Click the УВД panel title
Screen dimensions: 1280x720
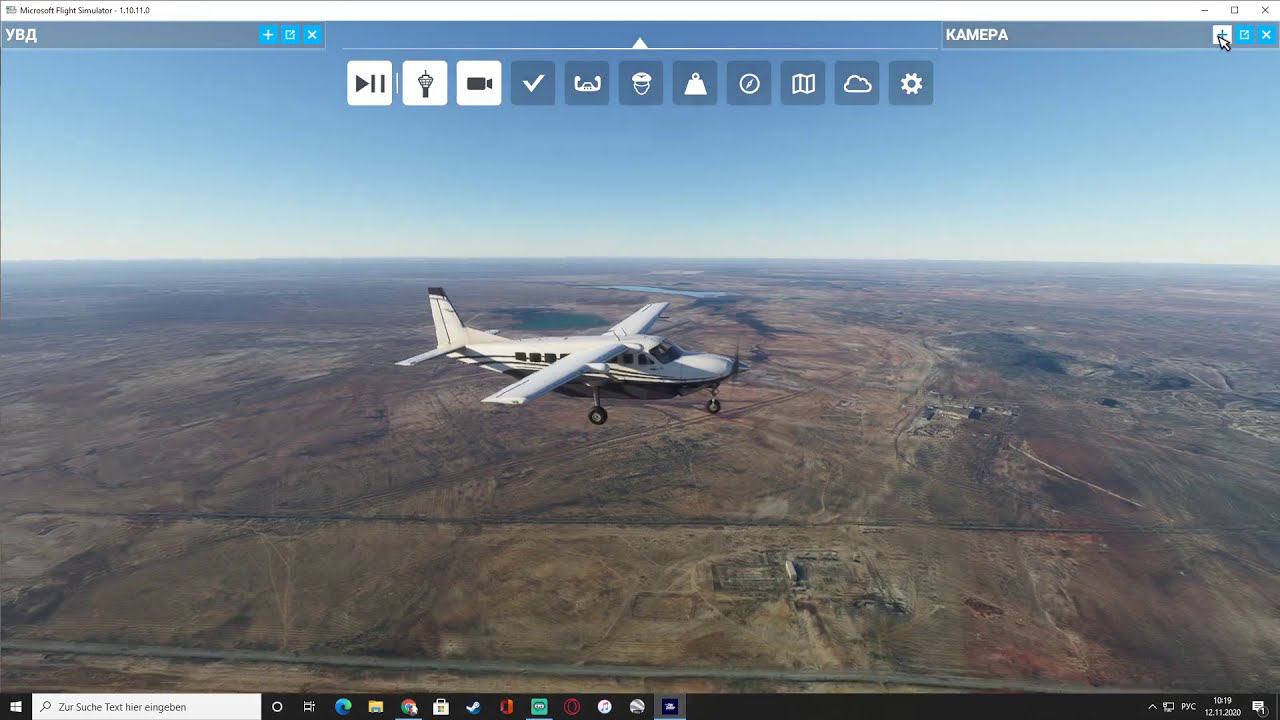pyautogui.click(x=21, y=35)
